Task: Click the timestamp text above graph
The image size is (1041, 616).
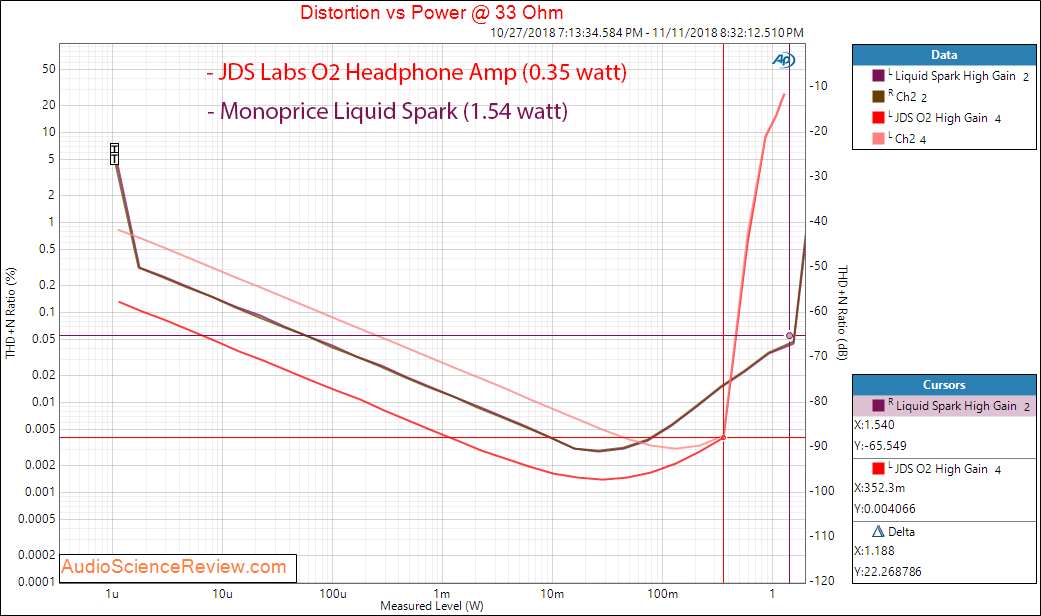Action: pyautogui.click(x=647, y=33)
